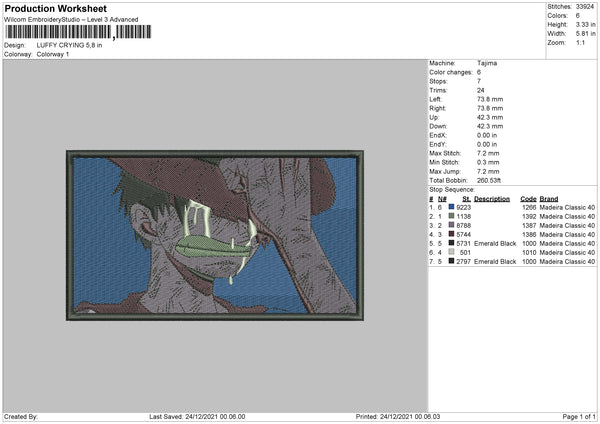Click stitch count 1138 in stop 2
This screenshot has width=600, height=424.
click(463, 217)
